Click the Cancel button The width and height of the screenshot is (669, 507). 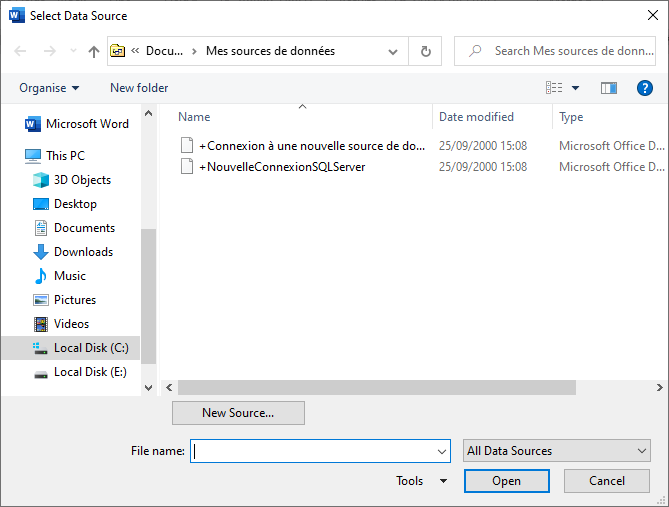[607, 481]
